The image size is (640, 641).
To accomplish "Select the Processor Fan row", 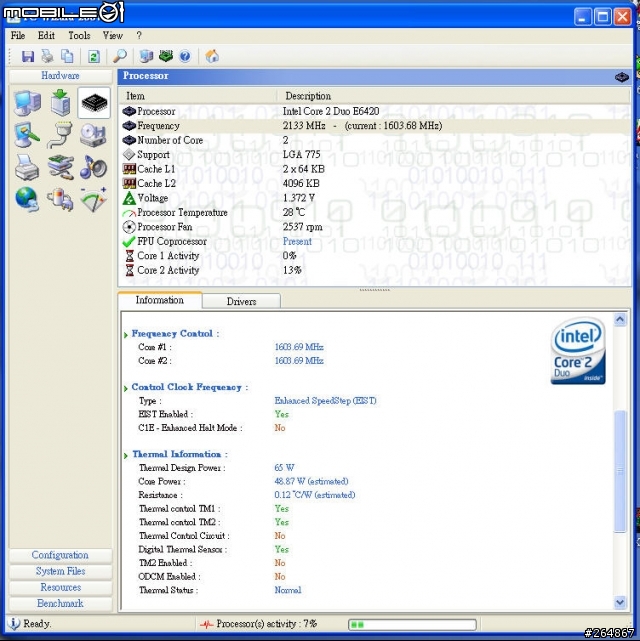I will coord(374,227).
